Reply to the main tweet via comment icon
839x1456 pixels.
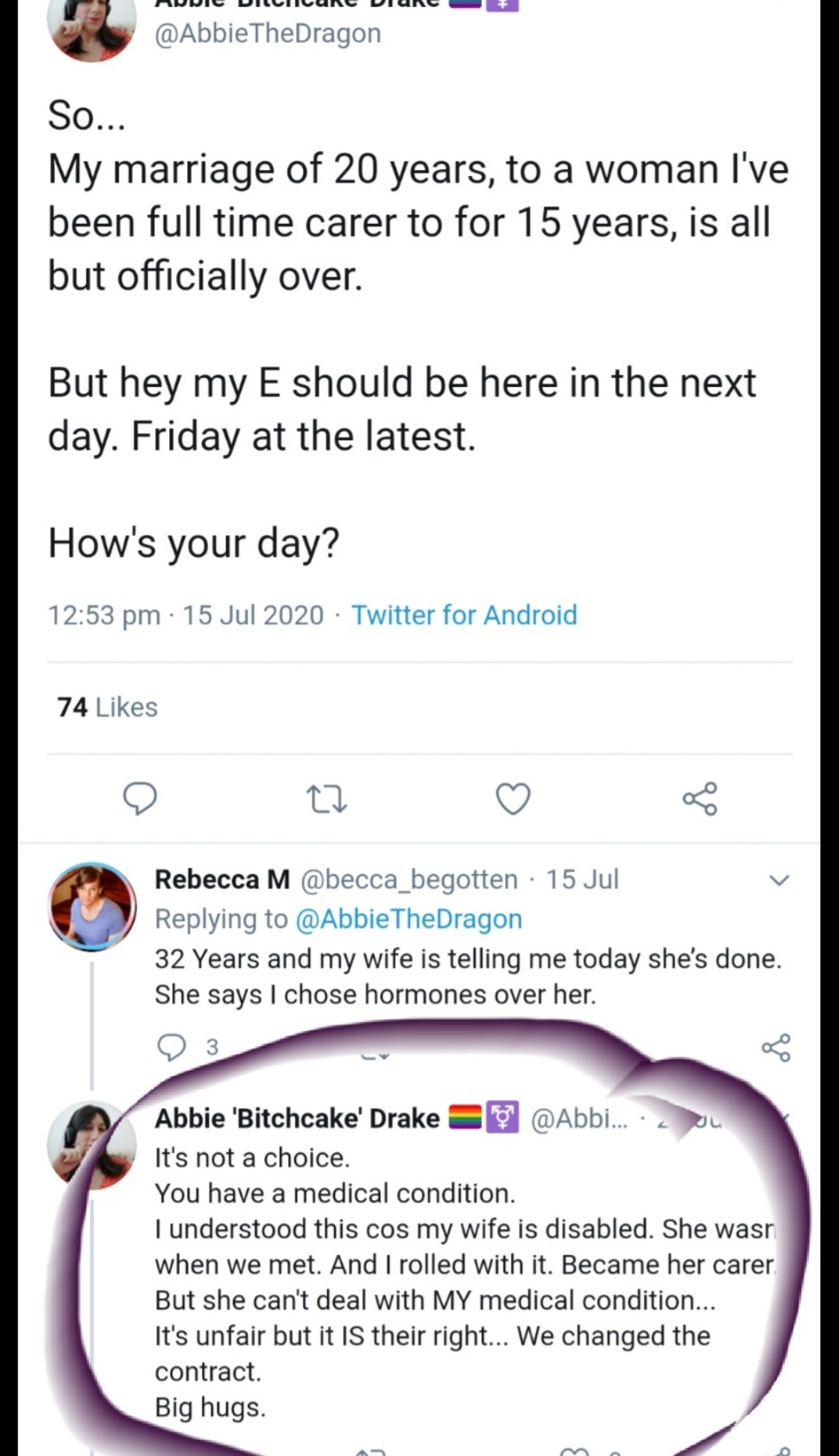[141, 799]
